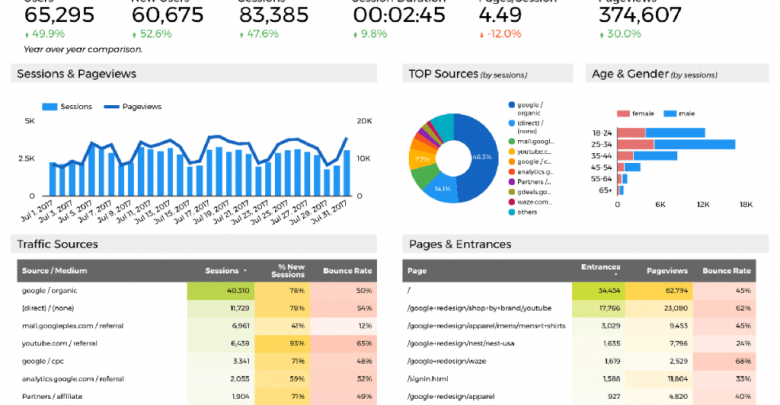The height and width of the screenshot is (405, 780).
Task: Click the 48.3% slice of the donut chart
Action: coord(485,157)
